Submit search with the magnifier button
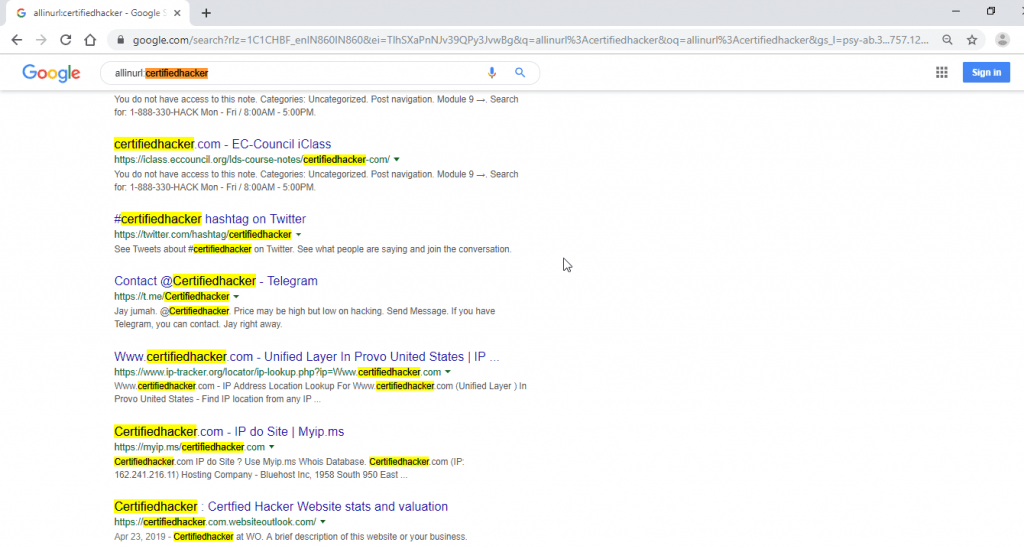This screenshot has width=1024, height=549. tap(520, 72)
